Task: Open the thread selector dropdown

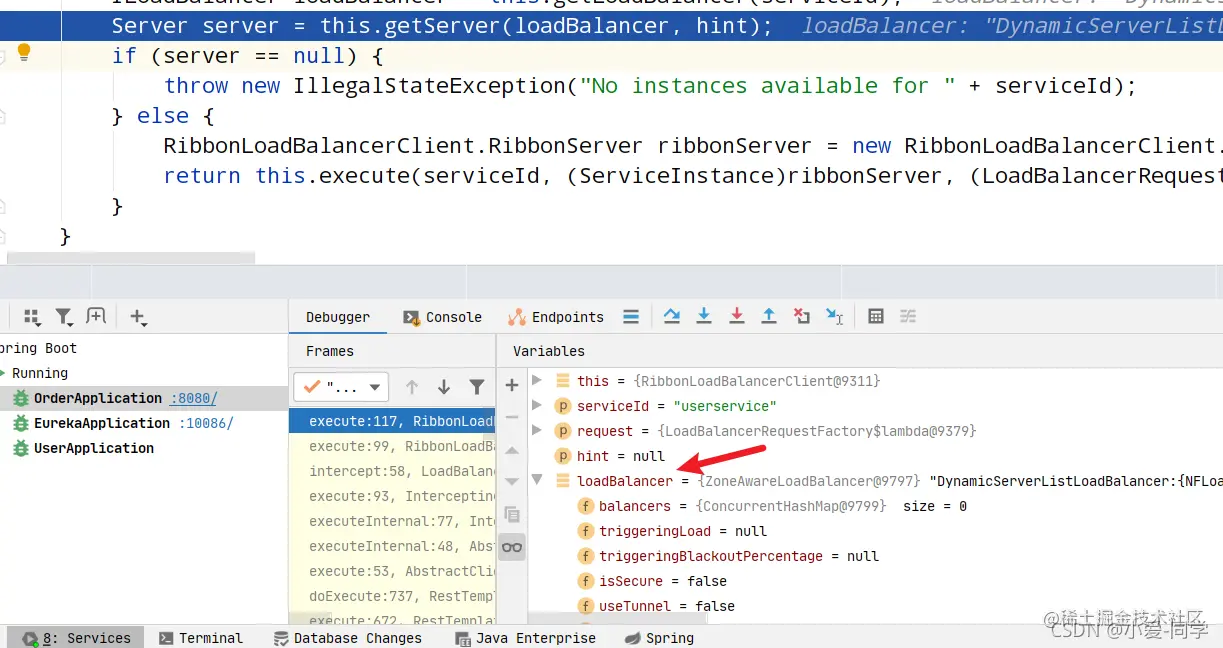Action: click(x=341, y=387)
